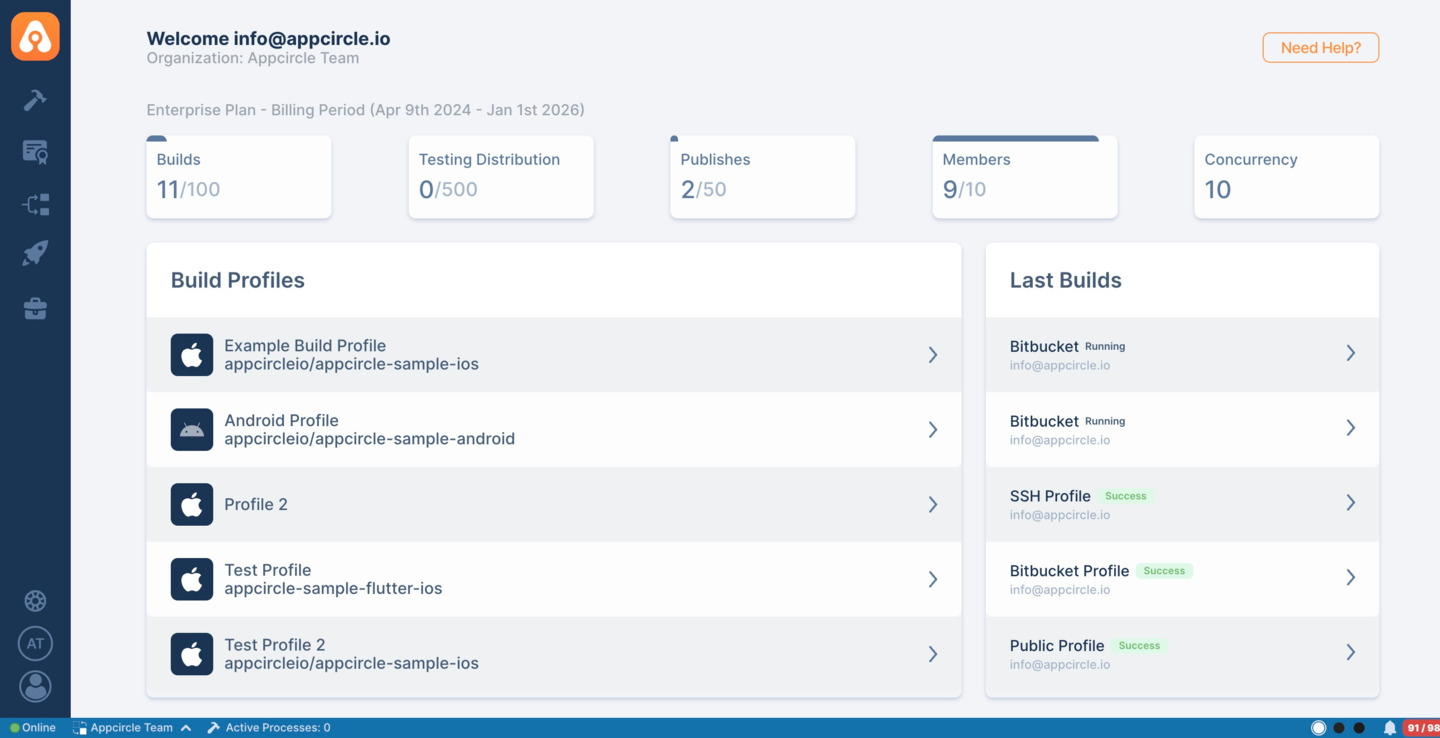Select the Builds usage card
The image size is (1440, 738).
click(x=238, y=177)
